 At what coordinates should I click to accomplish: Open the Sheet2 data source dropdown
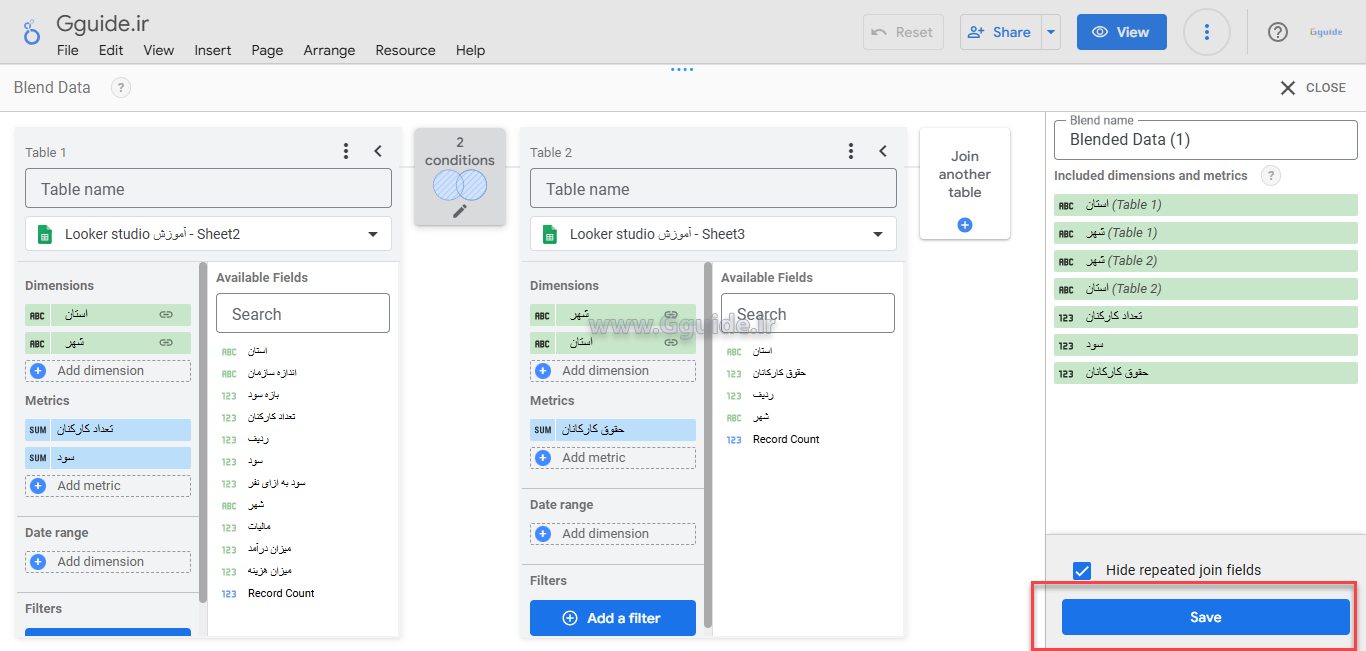[x=372, y=234]
